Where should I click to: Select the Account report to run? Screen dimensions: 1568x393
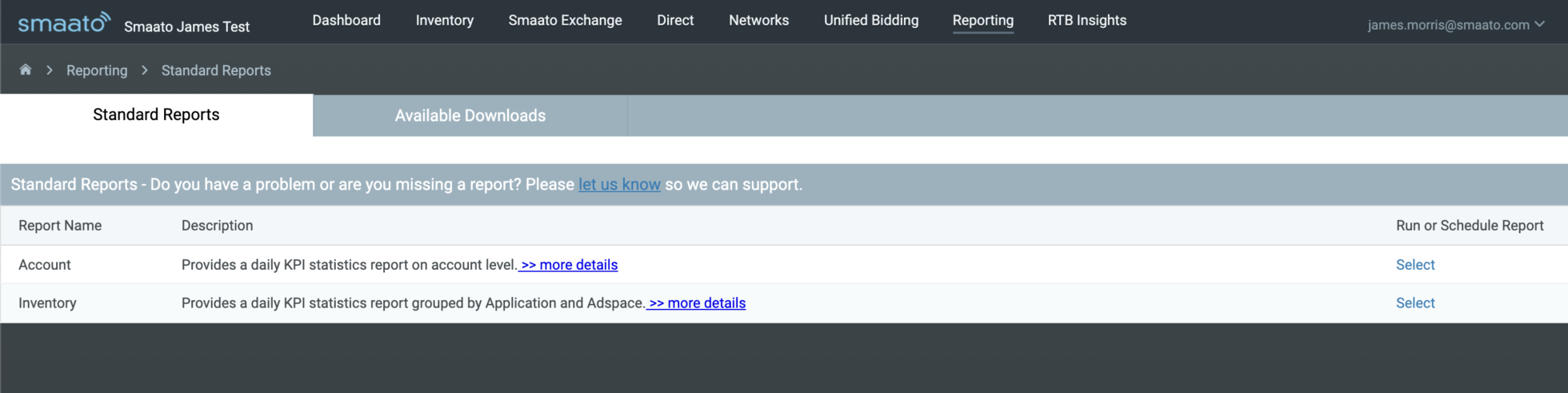[1415, 265]
